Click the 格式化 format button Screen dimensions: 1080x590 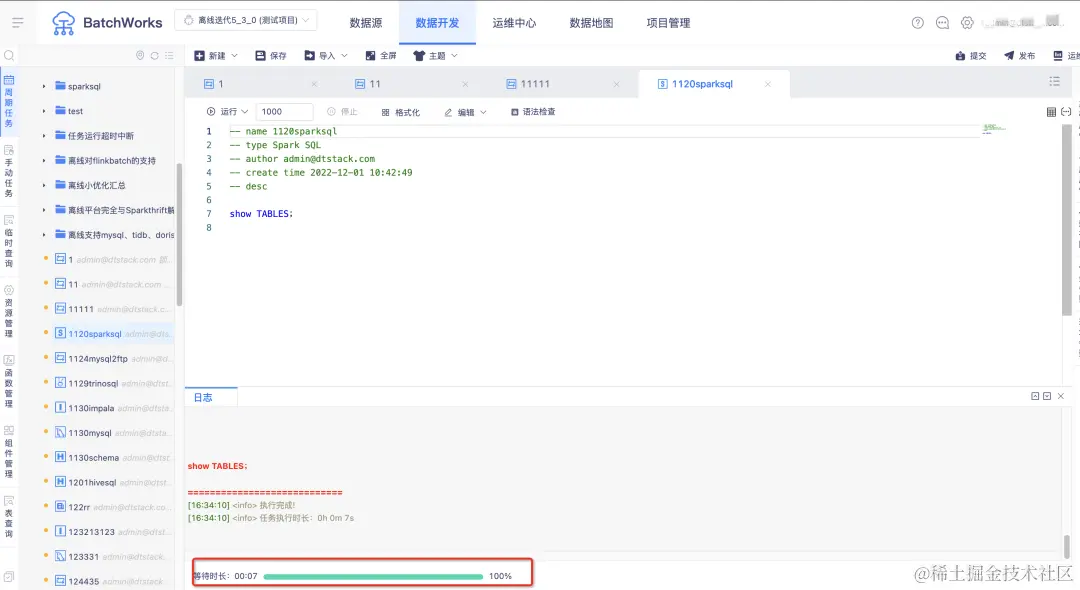point(401,112)
